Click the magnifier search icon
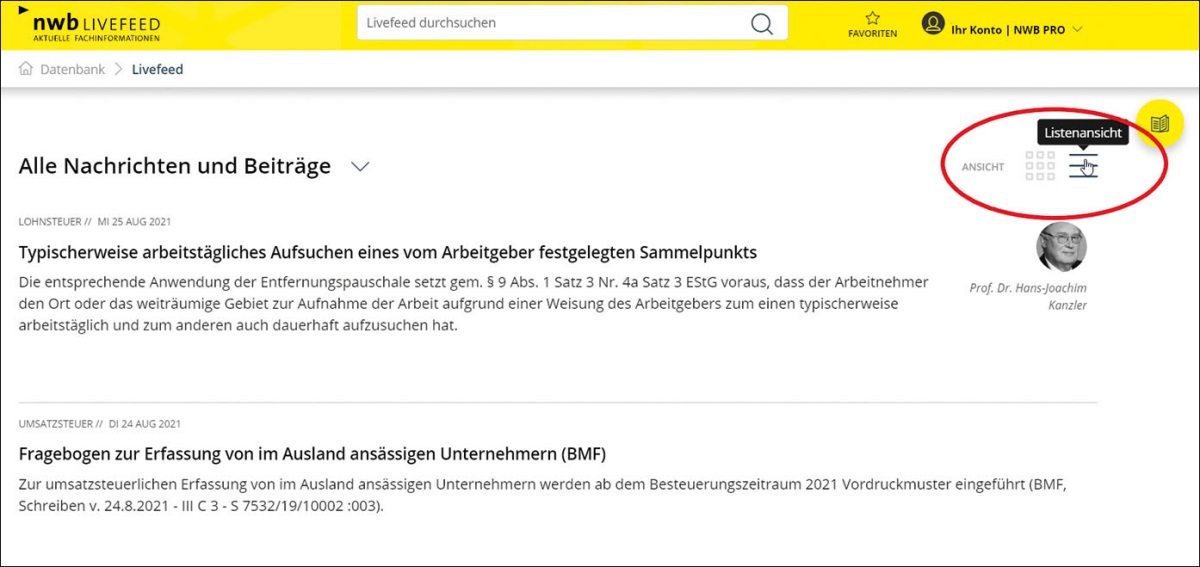The image size is (1200, 567). [762, 24]
